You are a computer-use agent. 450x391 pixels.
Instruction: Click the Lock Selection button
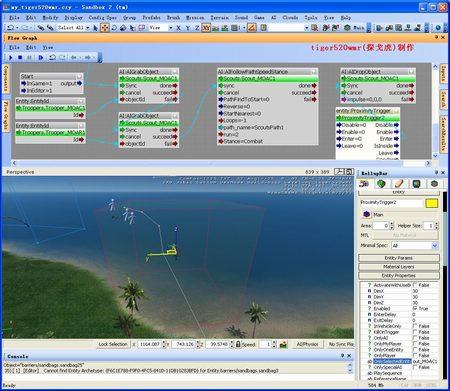[x=113, y=344]
